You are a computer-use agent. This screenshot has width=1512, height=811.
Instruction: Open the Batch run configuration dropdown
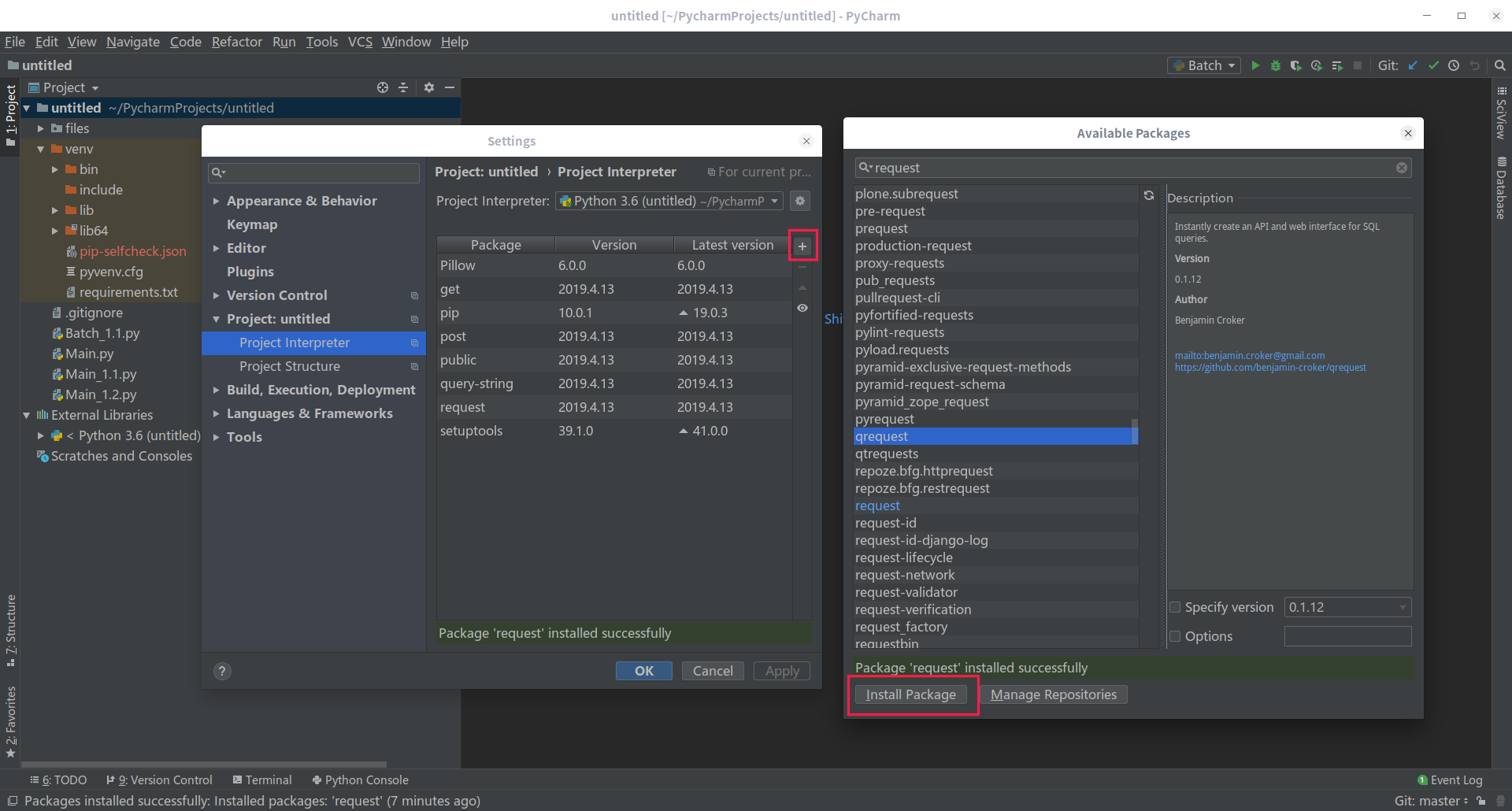click(x=1204, y=65)
